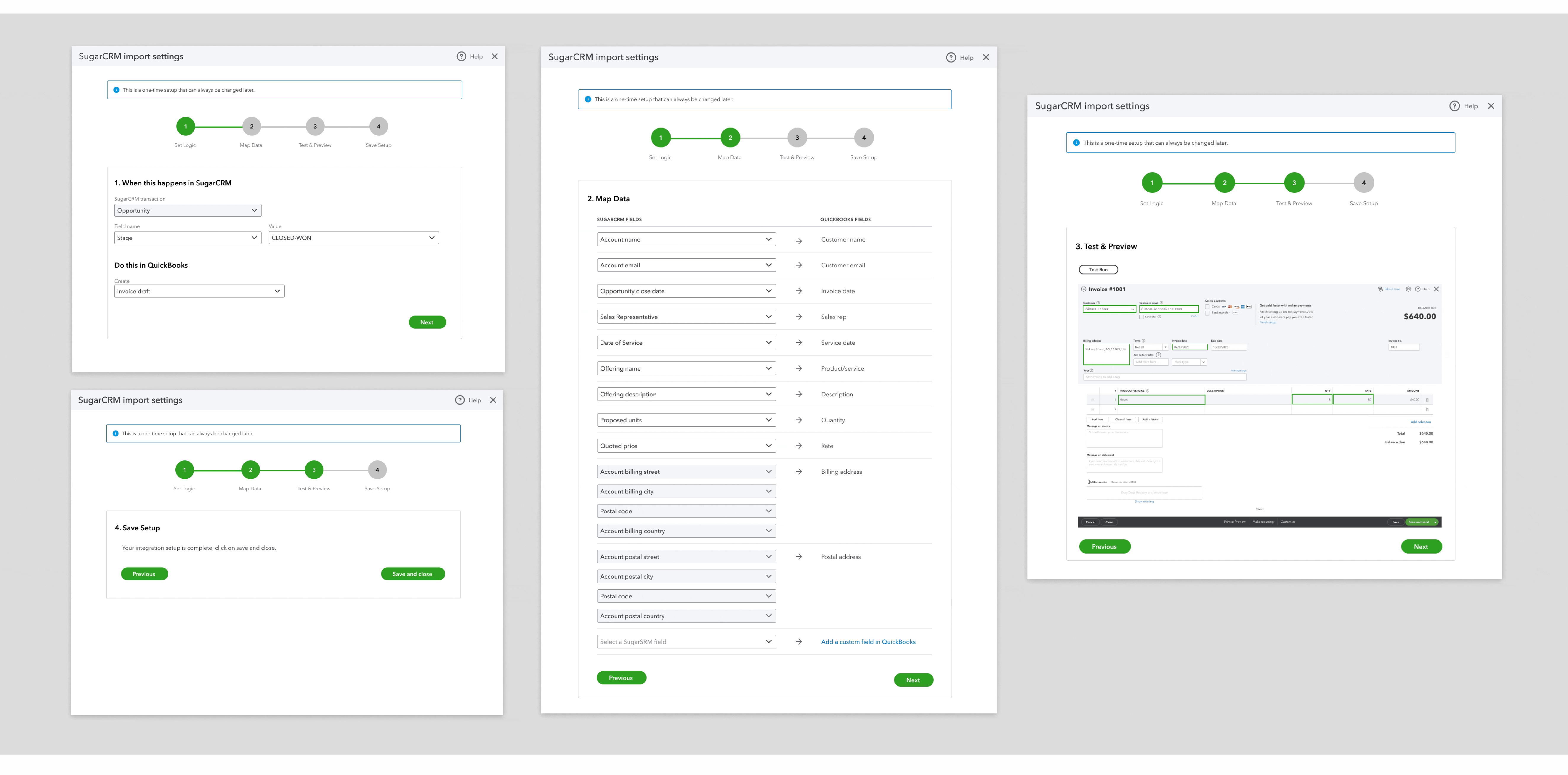The height and width of the screenshot is (775, 1568).
Task: Tick the Bank transfer checkbox
Action: [x=1207, y=313]
